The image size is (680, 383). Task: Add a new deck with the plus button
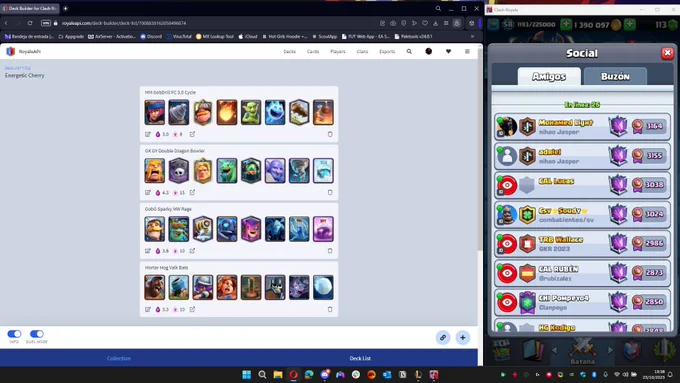463,337
